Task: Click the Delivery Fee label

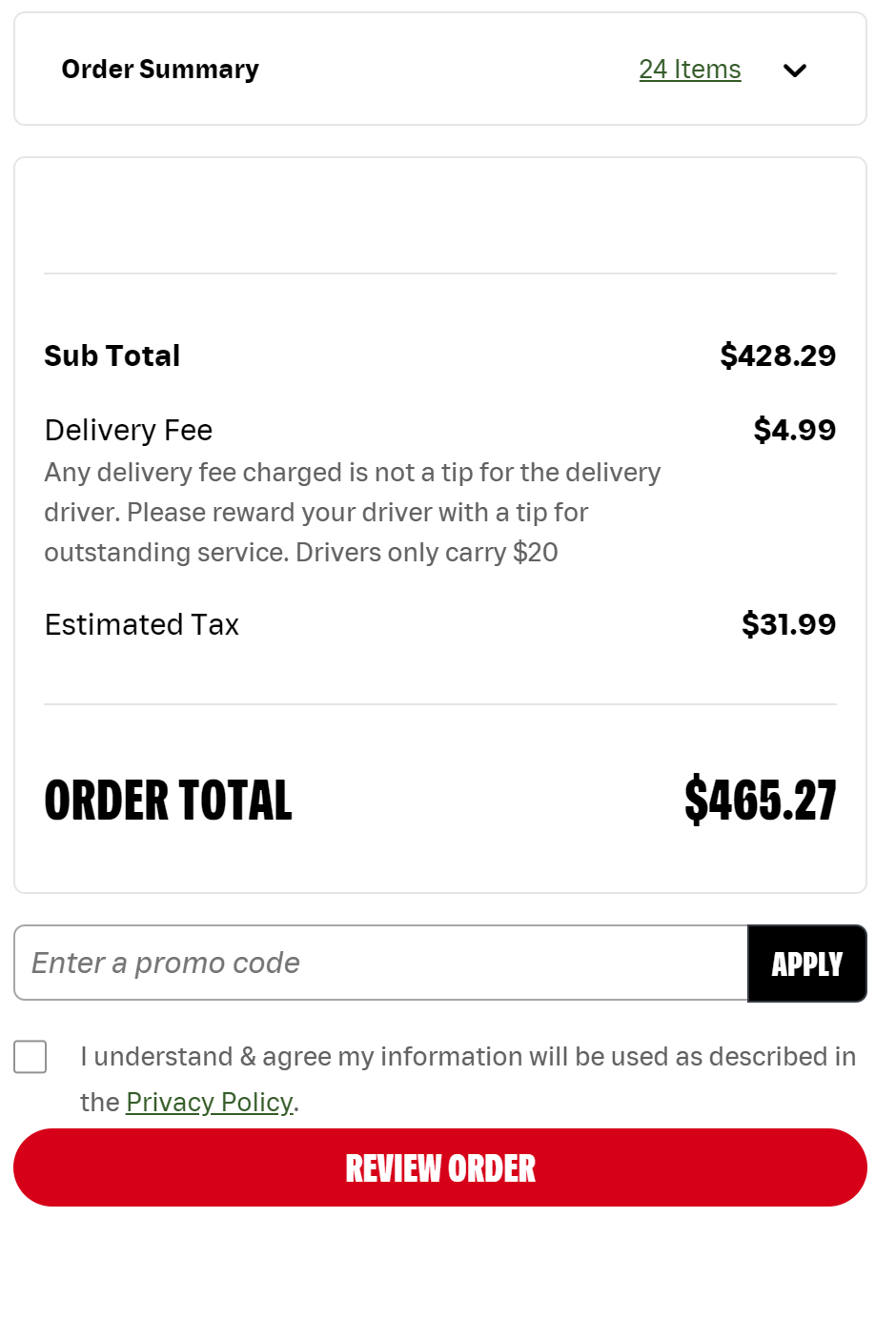Action: pyautogui.click(x=129, y=431)
